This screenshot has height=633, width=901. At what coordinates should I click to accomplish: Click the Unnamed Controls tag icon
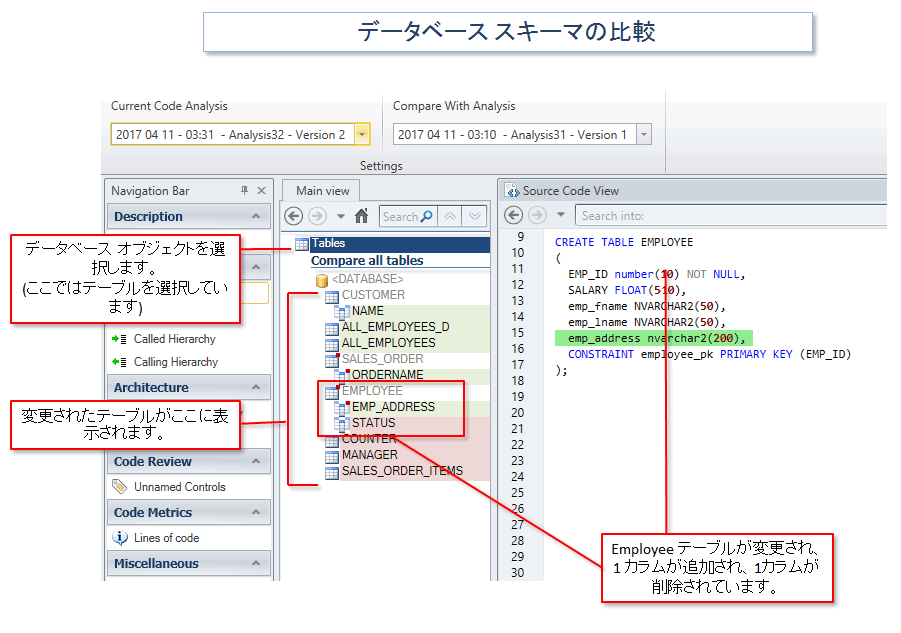point(120,487)
